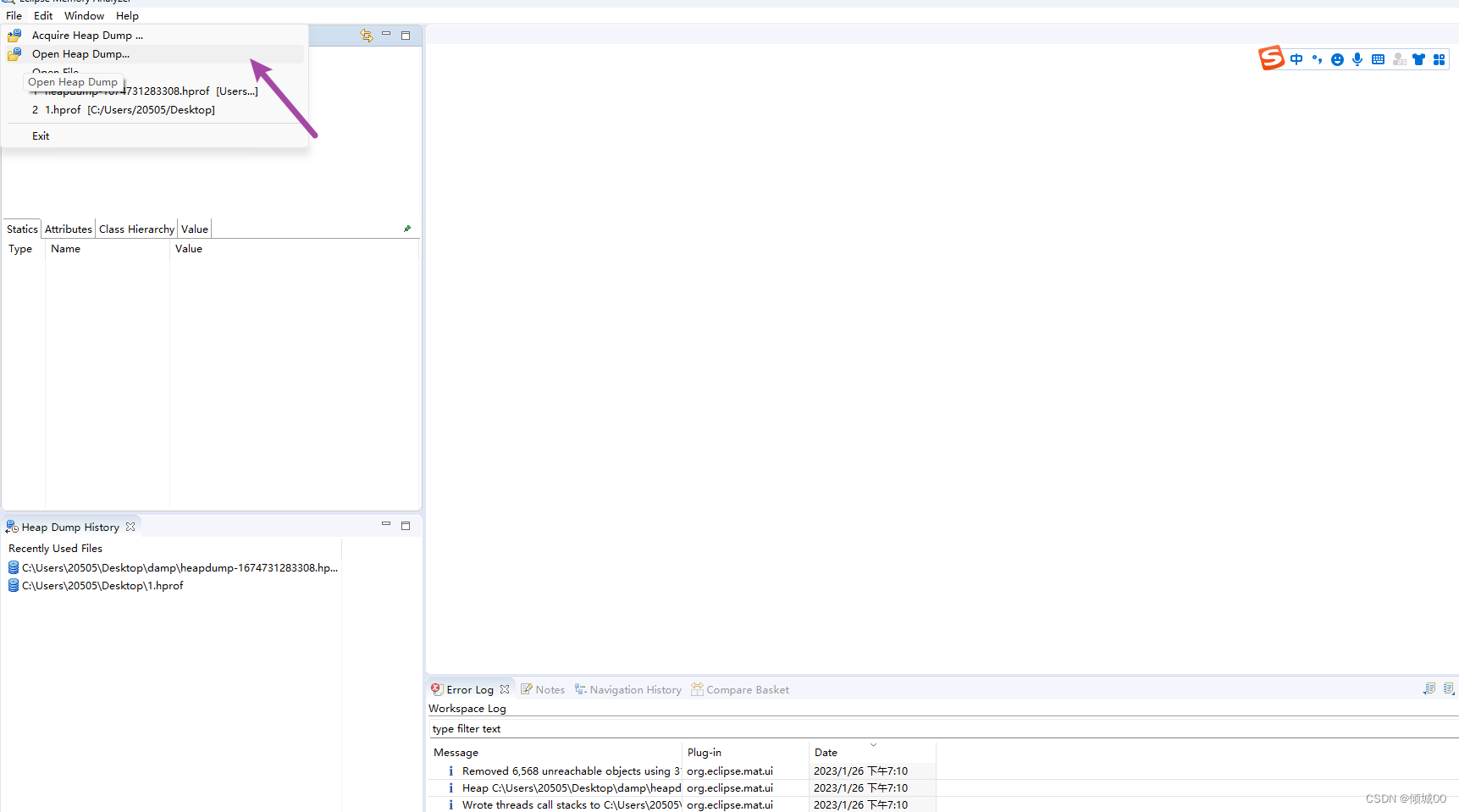Open the skin shirt icon on IME bar
Screen dimensions: 1459x812
point(1418,59)
